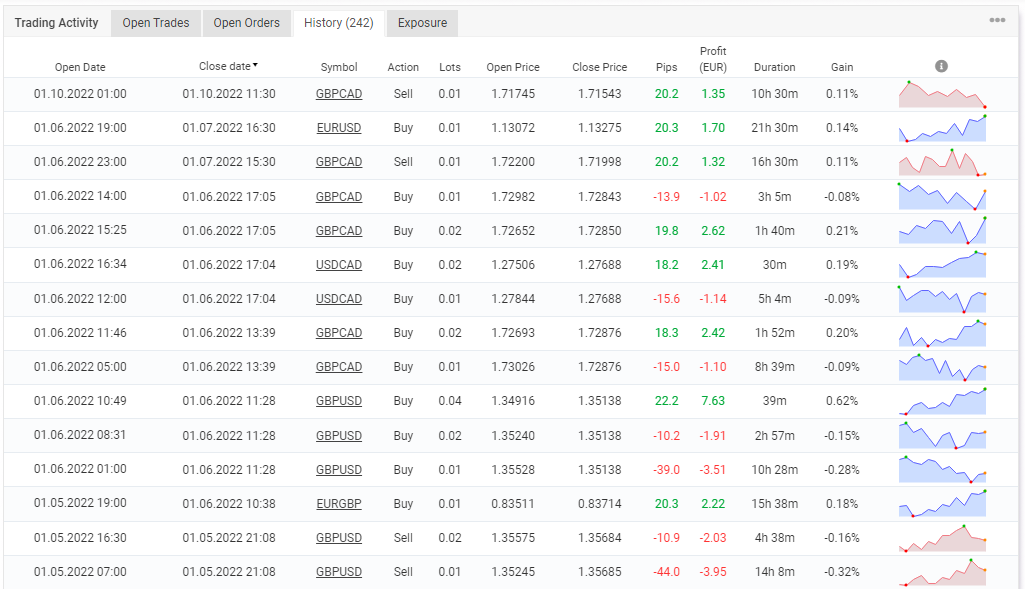Image resolution: width=1025 pixels, height=589 pixels.
Task: Open the three-dot options menu
Action: [x=997, y=20]
